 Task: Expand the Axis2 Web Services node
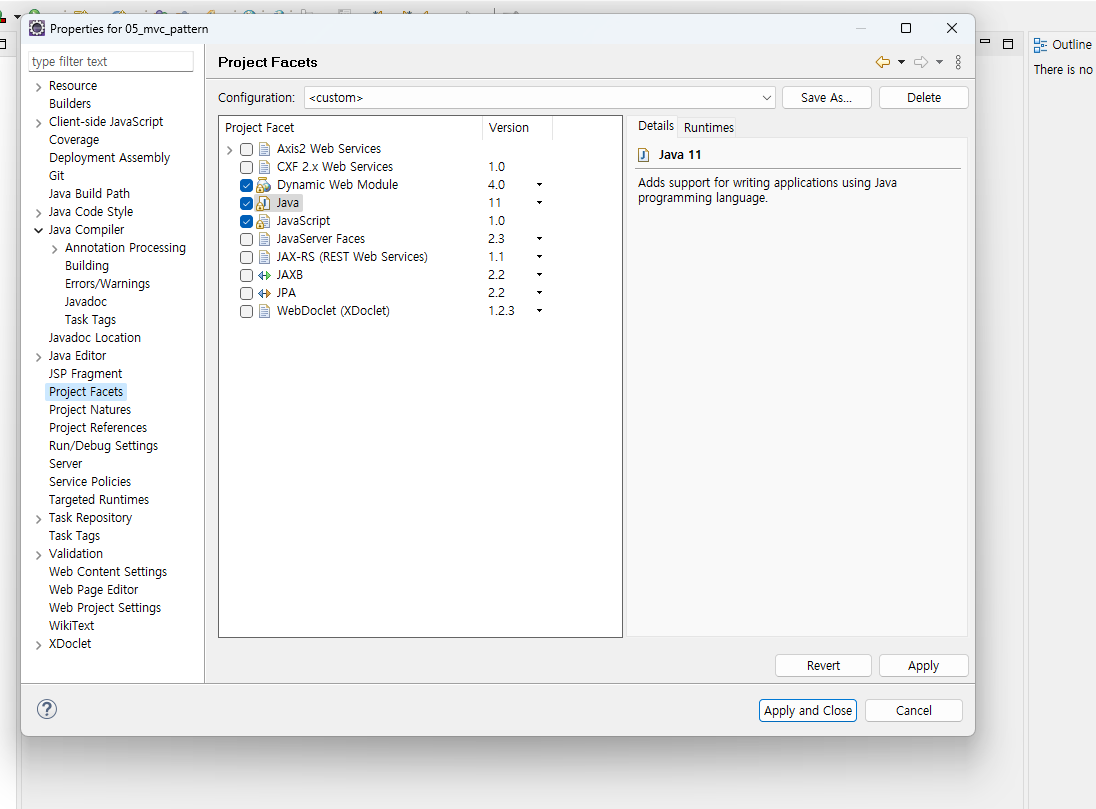(x=229, y=150)
